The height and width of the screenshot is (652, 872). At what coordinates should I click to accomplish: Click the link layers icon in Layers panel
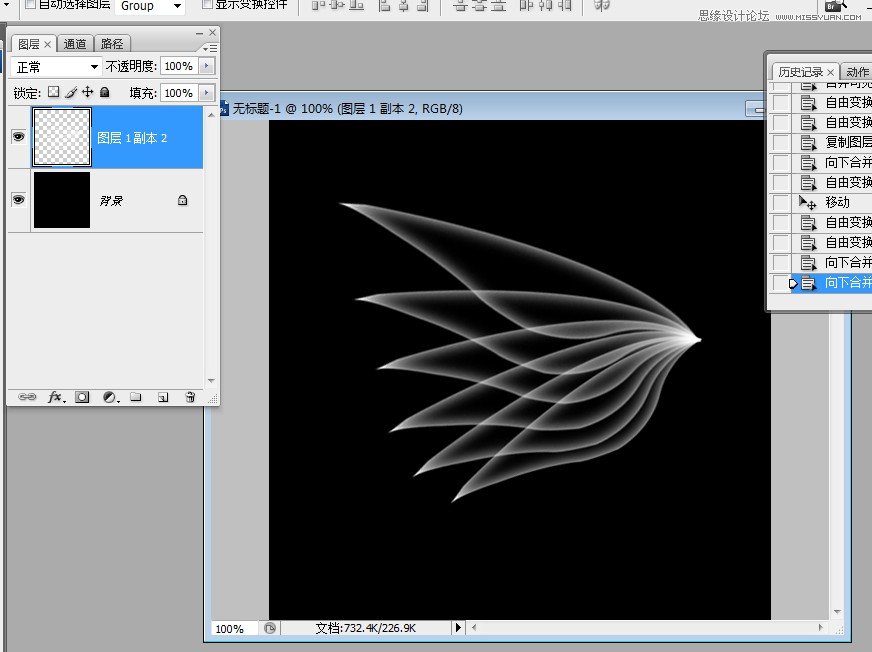click(27, 397)
